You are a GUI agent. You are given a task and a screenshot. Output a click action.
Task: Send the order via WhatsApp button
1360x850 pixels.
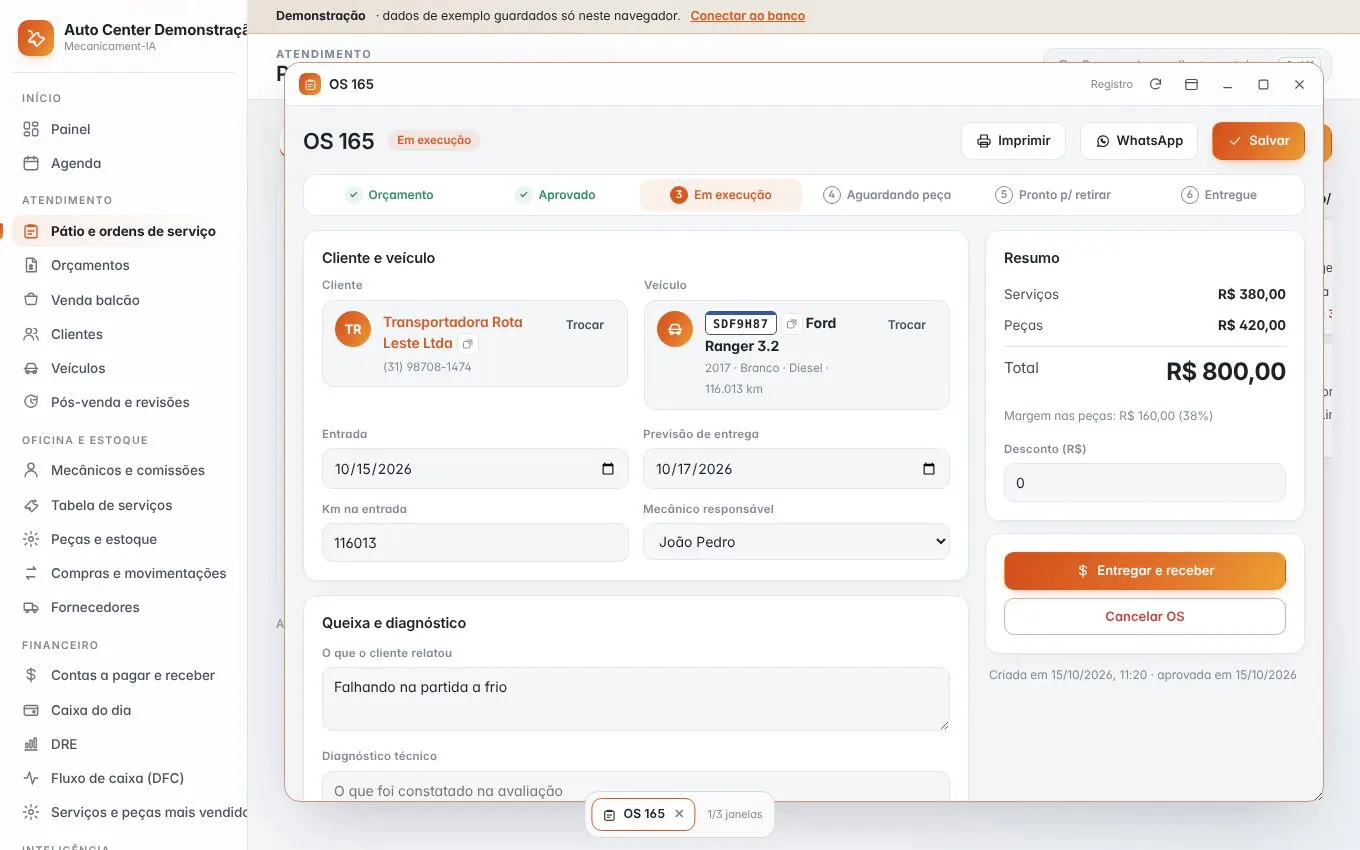[x=1139, y=141]
